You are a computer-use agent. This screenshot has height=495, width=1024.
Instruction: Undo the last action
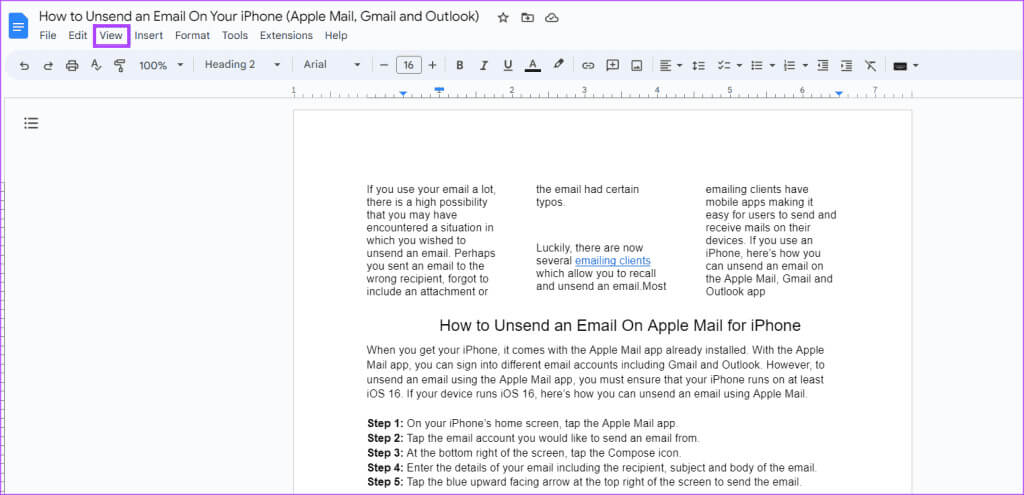tap(24, 65)
